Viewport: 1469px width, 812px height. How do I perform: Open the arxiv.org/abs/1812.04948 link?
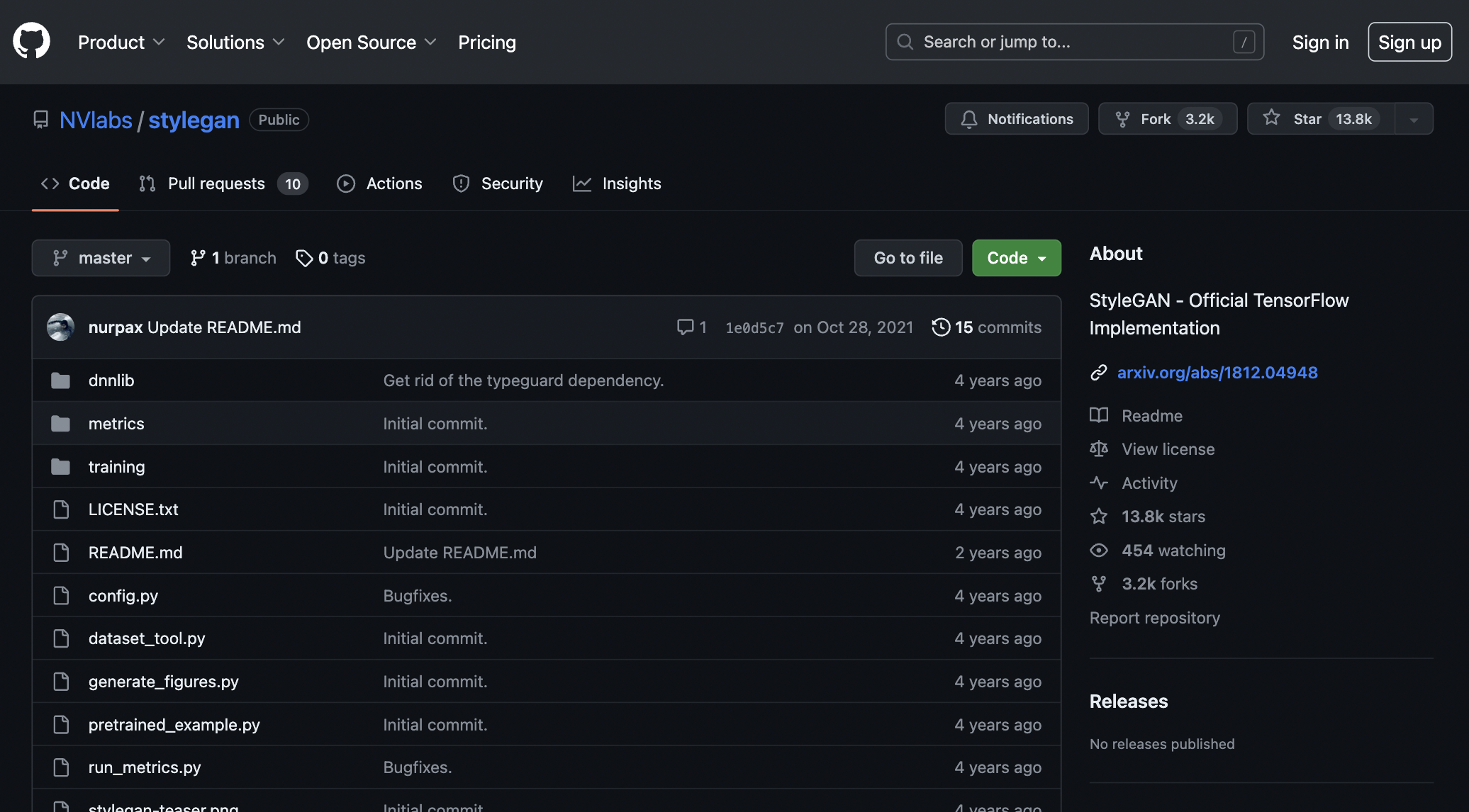click(1217, 373)
